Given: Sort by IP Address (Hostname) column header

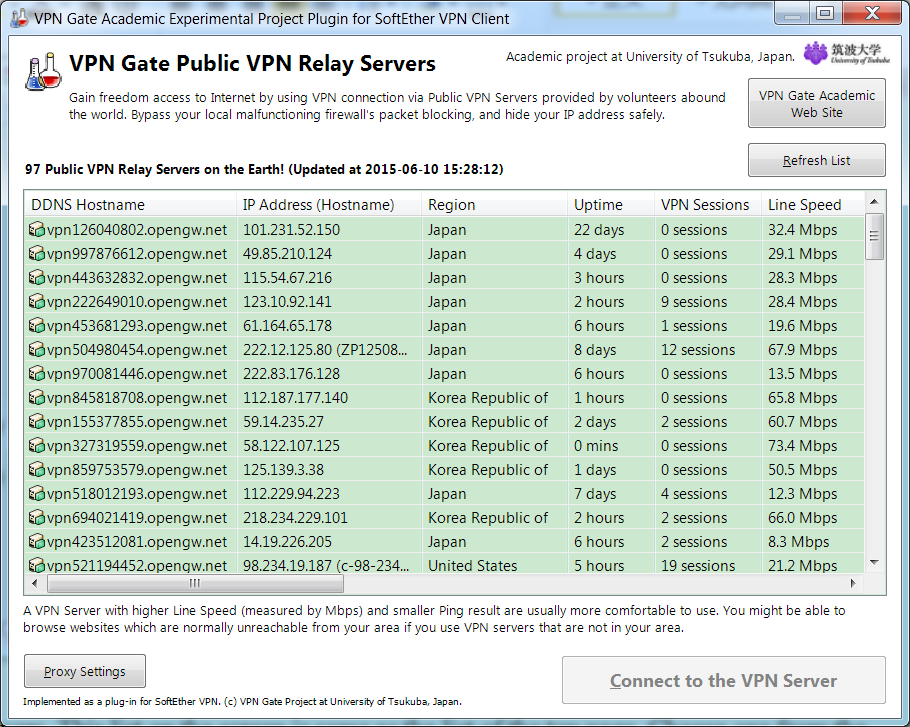Looking at the screenshot, I should point(329,205).
